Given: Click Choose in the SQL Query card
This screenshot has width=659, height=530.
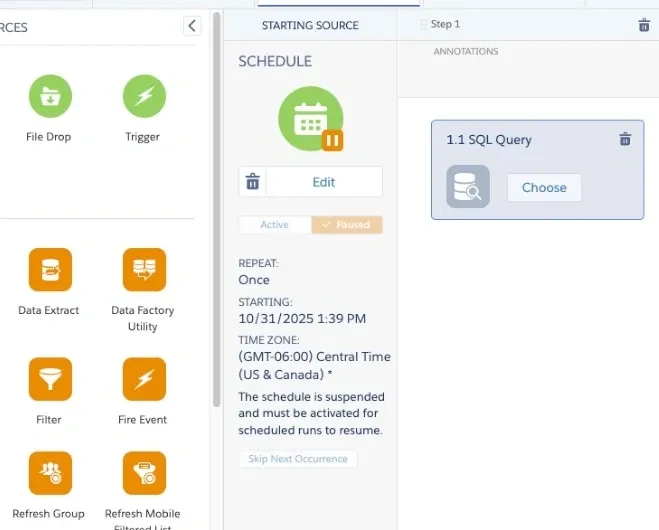Looking at the screenshot, I should [544, 187].
